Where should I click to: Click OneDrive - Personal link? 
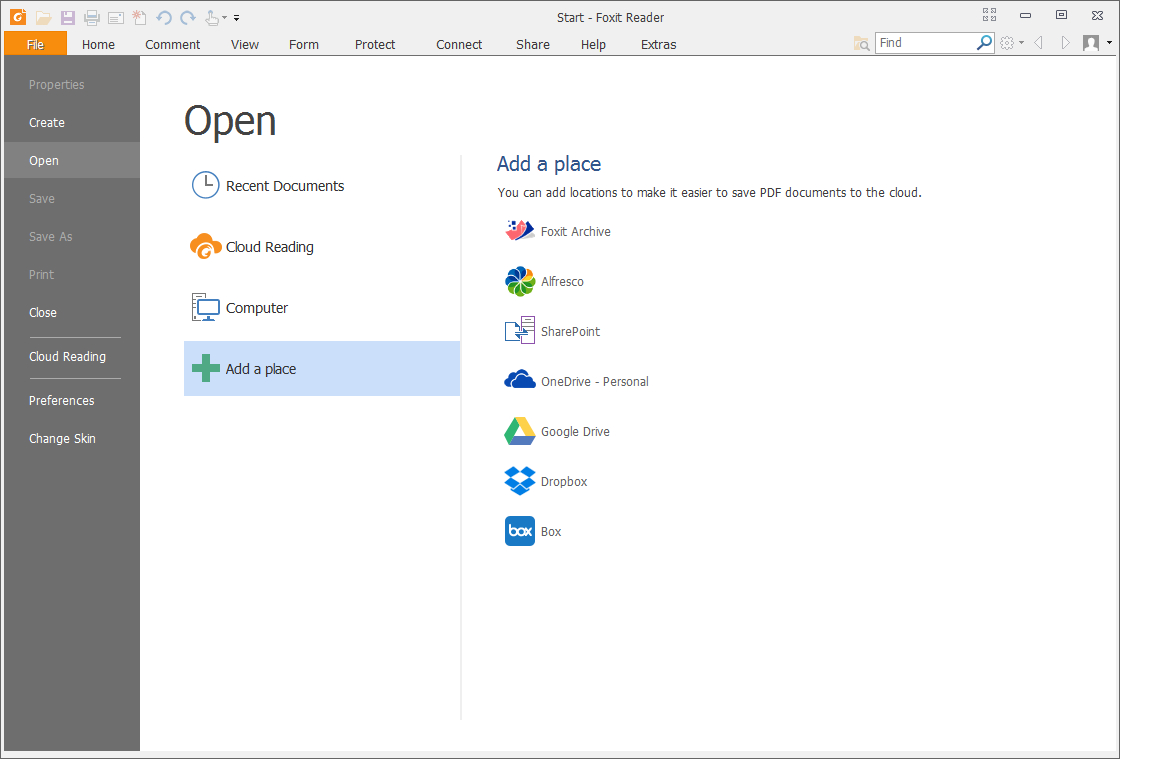click(x=594, y=381)
